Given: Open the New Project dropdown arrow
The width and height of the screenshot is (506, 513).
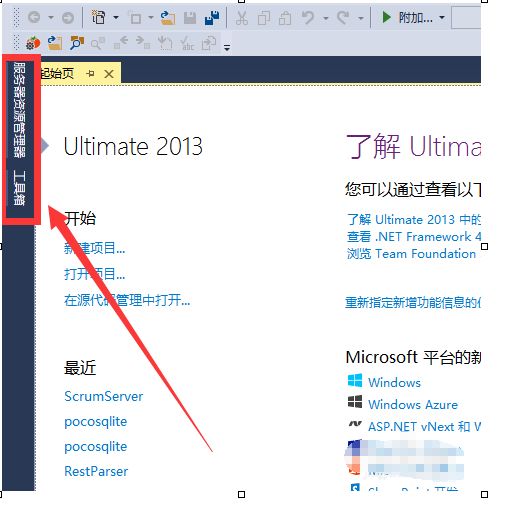Looking at the screenshot, I should pos(116,17).
